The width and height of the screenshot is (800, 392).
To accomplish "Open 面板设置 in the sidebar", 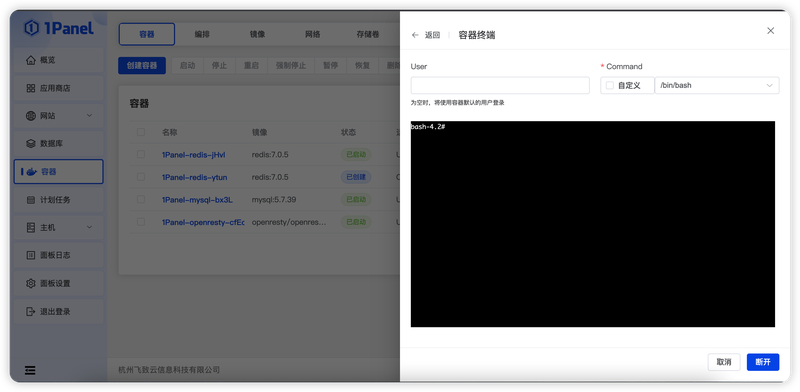I will pos(59,283).
